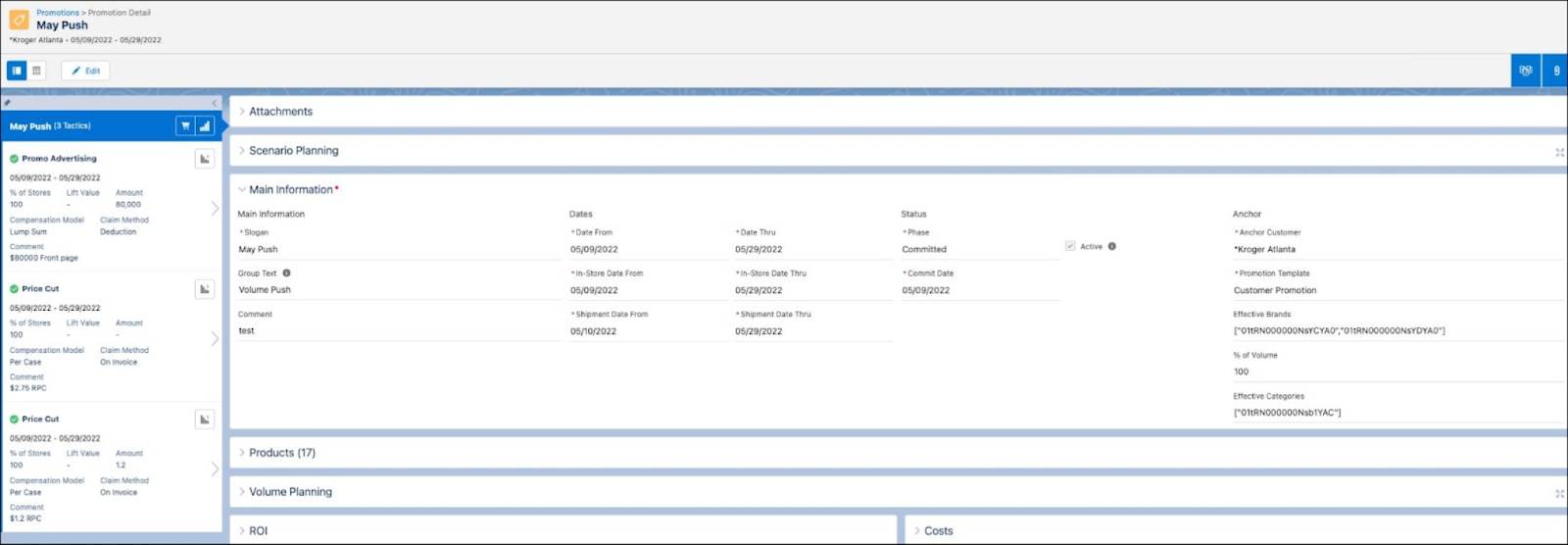Click the pin icon atop the tactics sidebar
Screen dimensions: 1568x545
pyautogui.click(x=8, y=102)
